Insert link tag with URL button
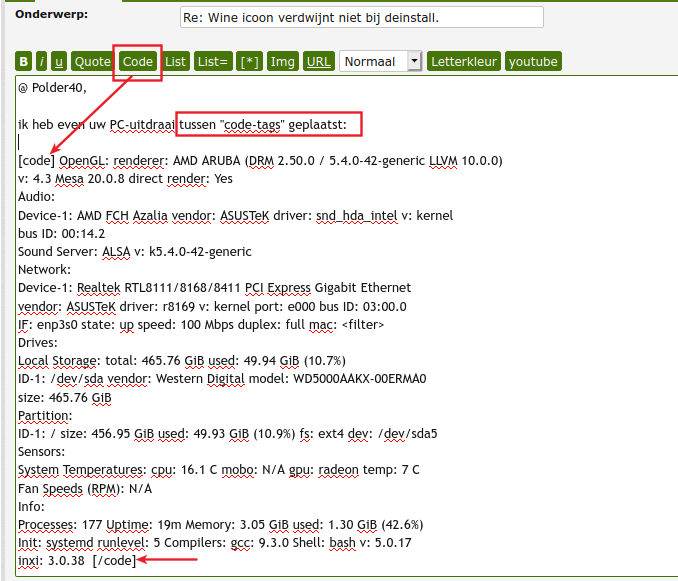678x581 pixels. [319, 61]
